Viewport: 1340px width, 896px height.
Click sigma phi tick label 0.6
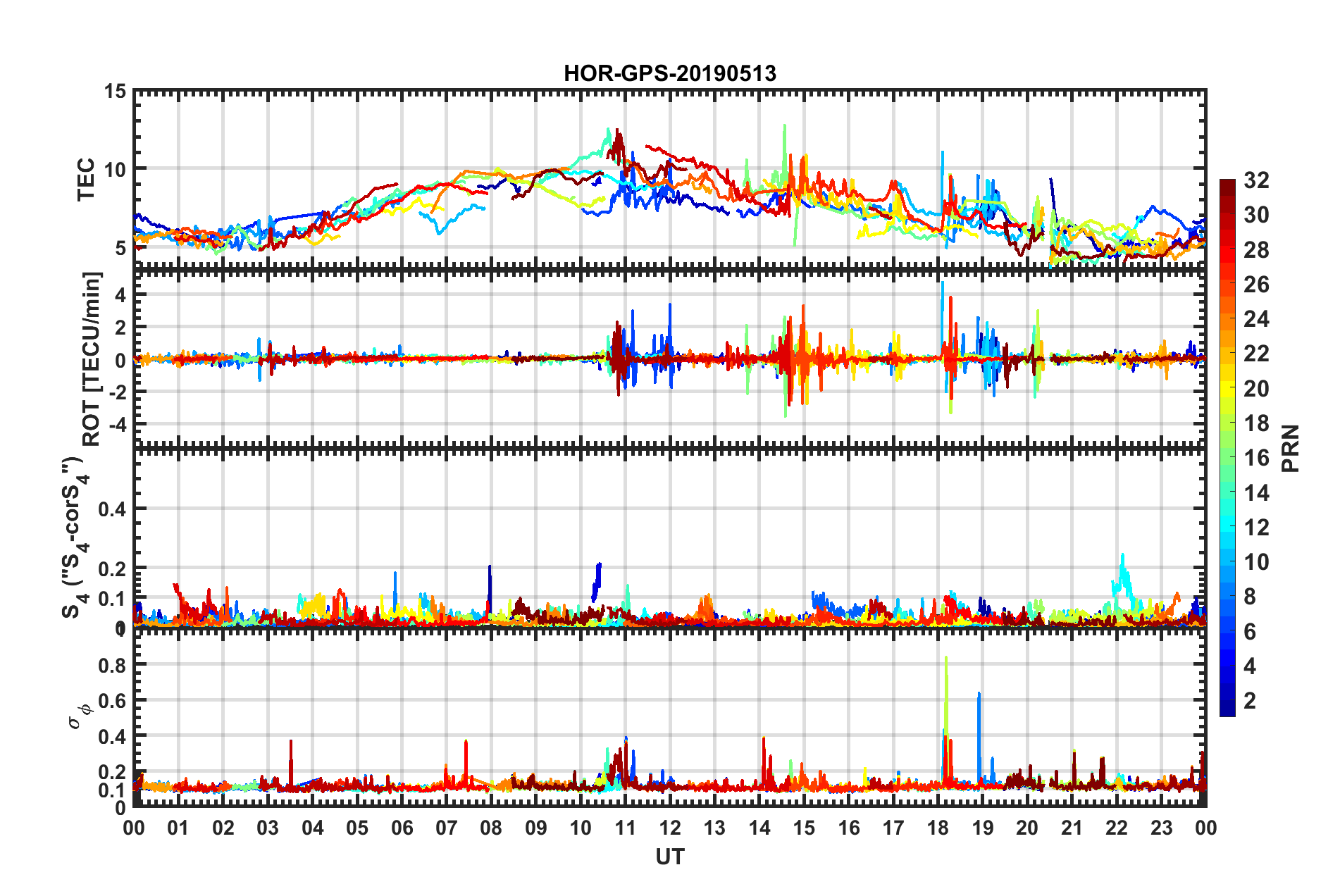pos(112,700)
